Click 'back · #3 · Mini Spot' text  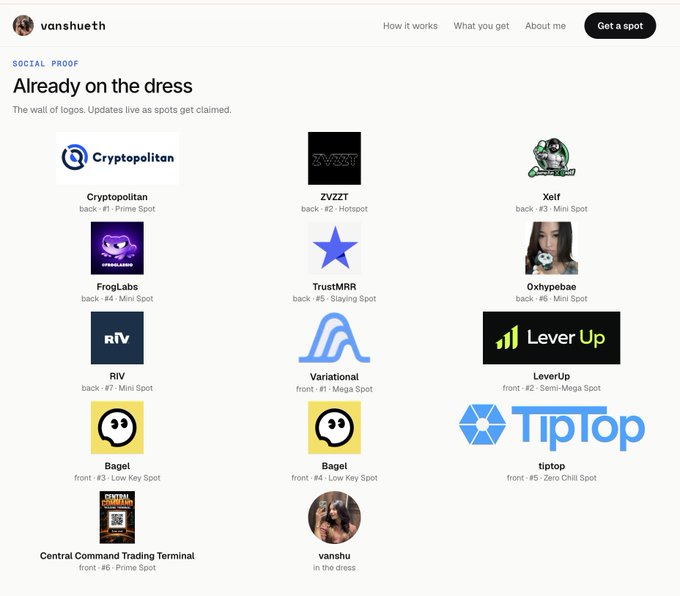[x=552, y=209]
